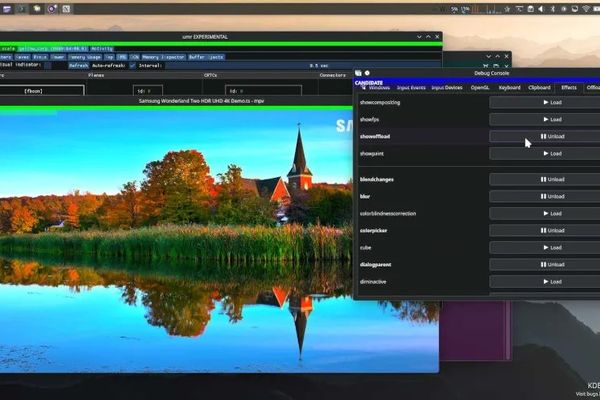Viewport: 600px width, 400px height.
Task: Select the Power tab in umr
Action: pyautogui.click(x=58, y=57)
